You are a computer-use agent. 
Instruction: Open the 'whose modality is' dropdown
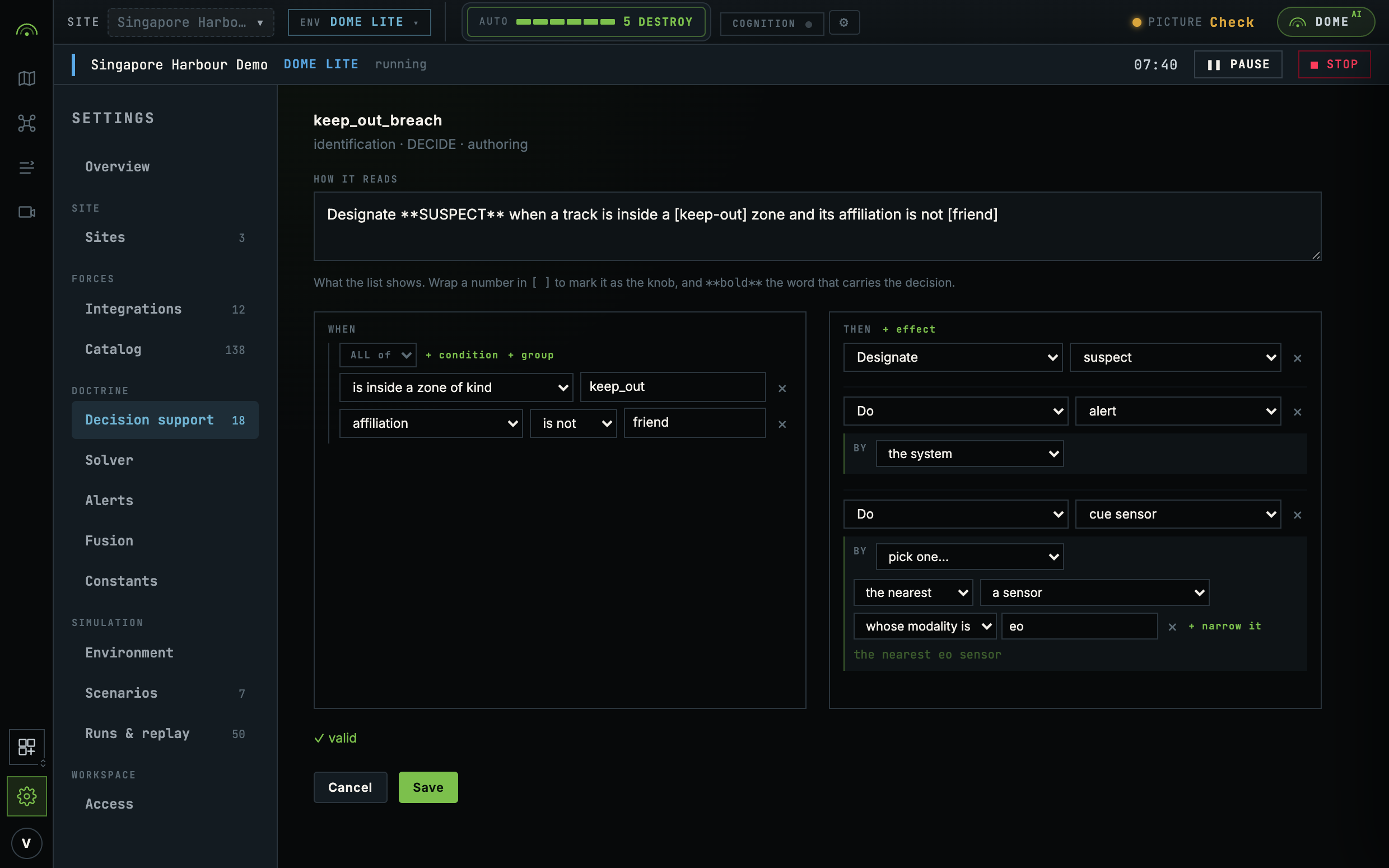(x=925, y=626)
